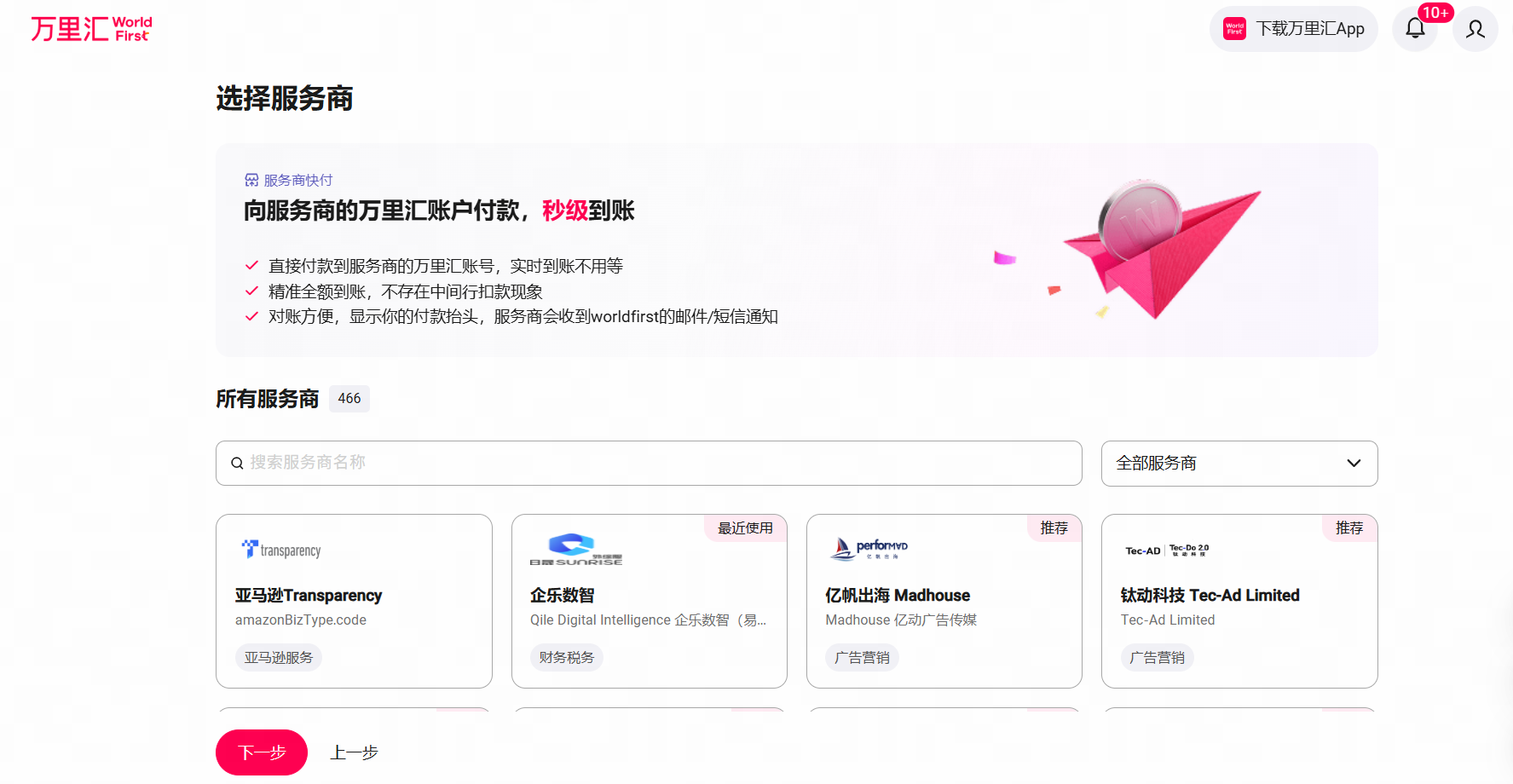Click the Madhouse 亿动广告传媒 subtitle
1513x784 pixels.
pos(901,620)
